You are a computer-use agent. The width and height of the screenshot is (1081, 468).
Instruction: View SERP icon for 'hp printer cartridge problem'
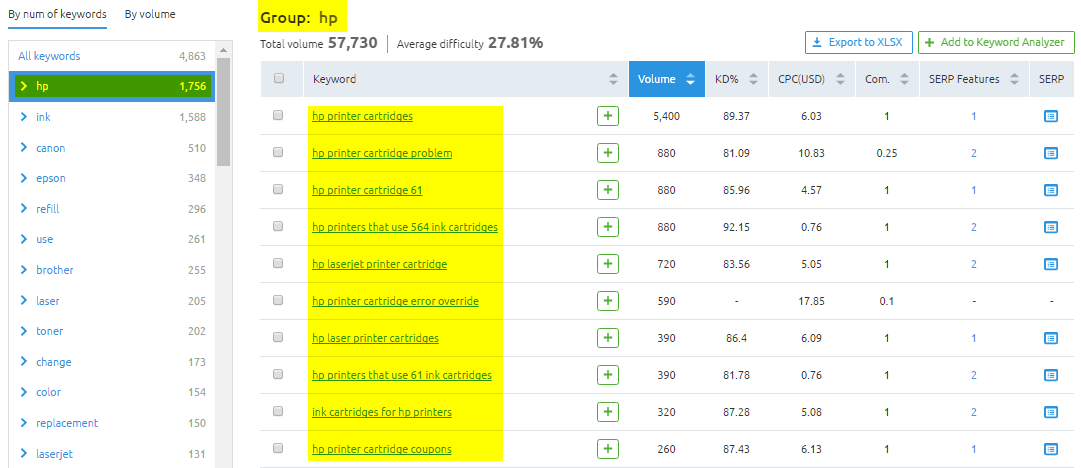coord(1051,153)
